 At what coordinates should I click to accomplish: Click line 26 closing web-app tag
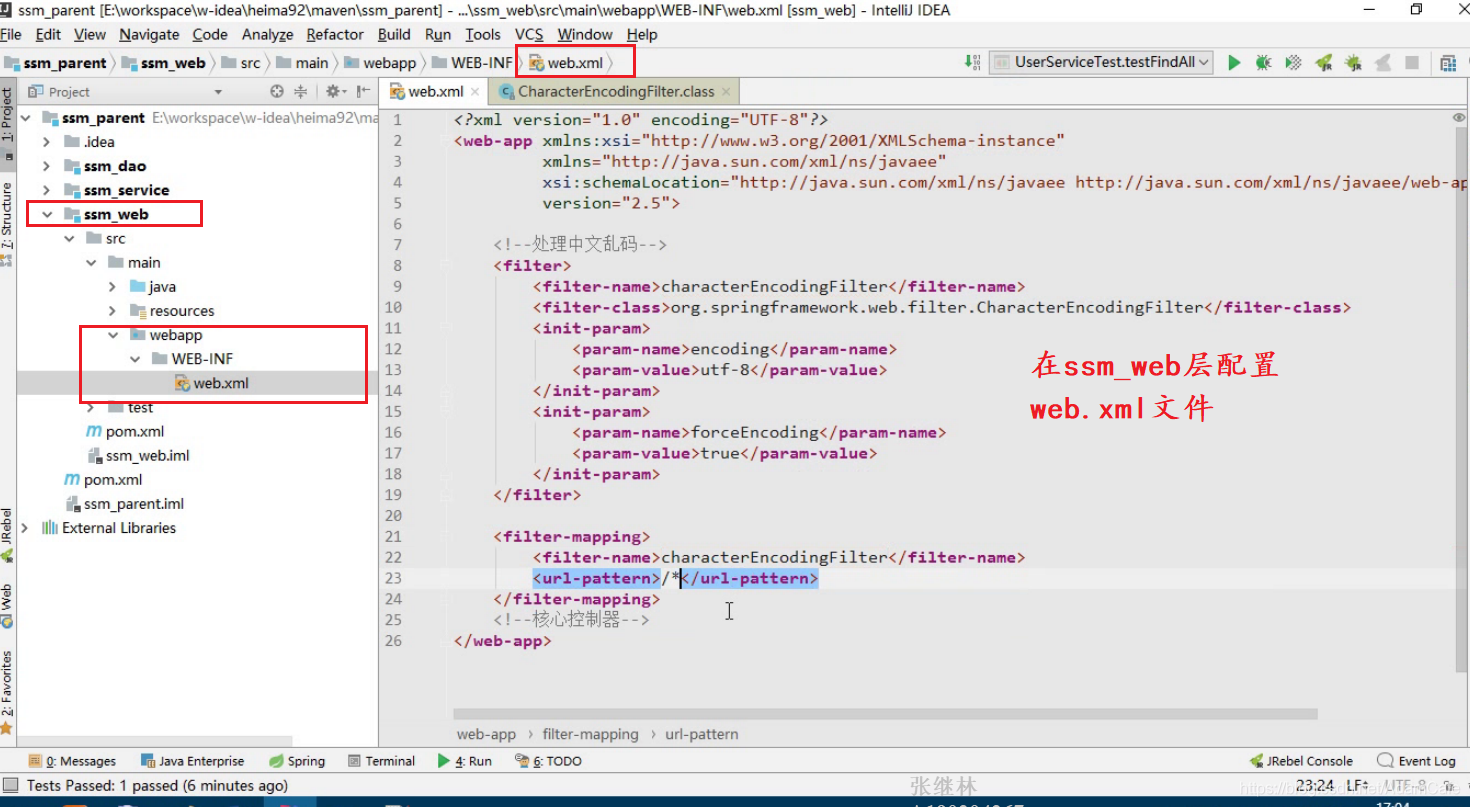[x=502, y=641]
